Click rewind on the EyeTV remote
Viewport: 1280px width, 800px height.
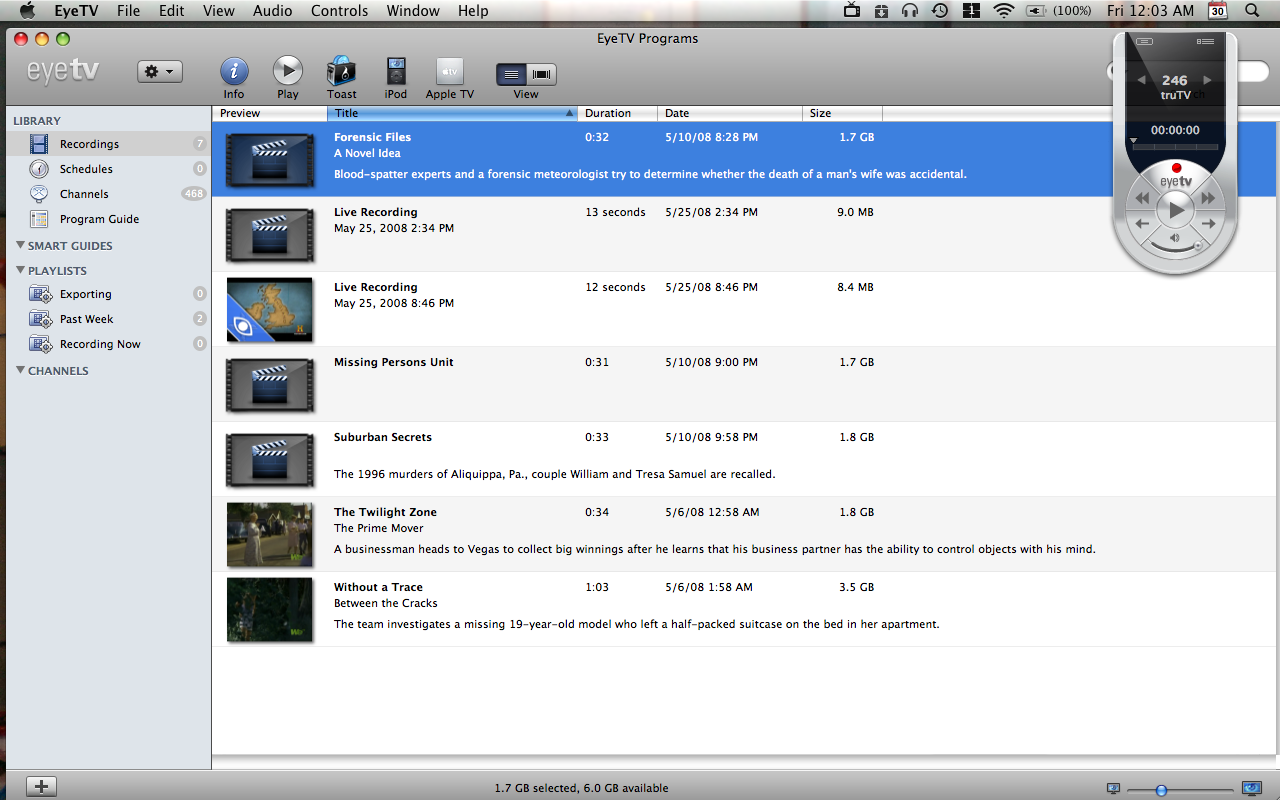click(x=1142, y=199)
